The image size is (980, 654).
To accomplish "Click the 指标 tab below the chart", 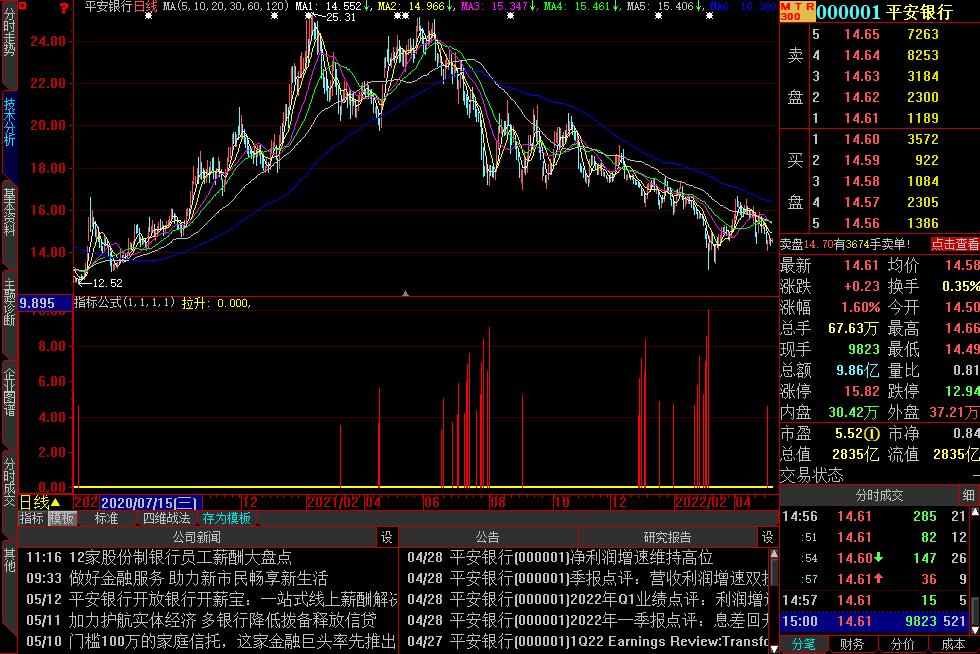I will [x=31, y=518].
